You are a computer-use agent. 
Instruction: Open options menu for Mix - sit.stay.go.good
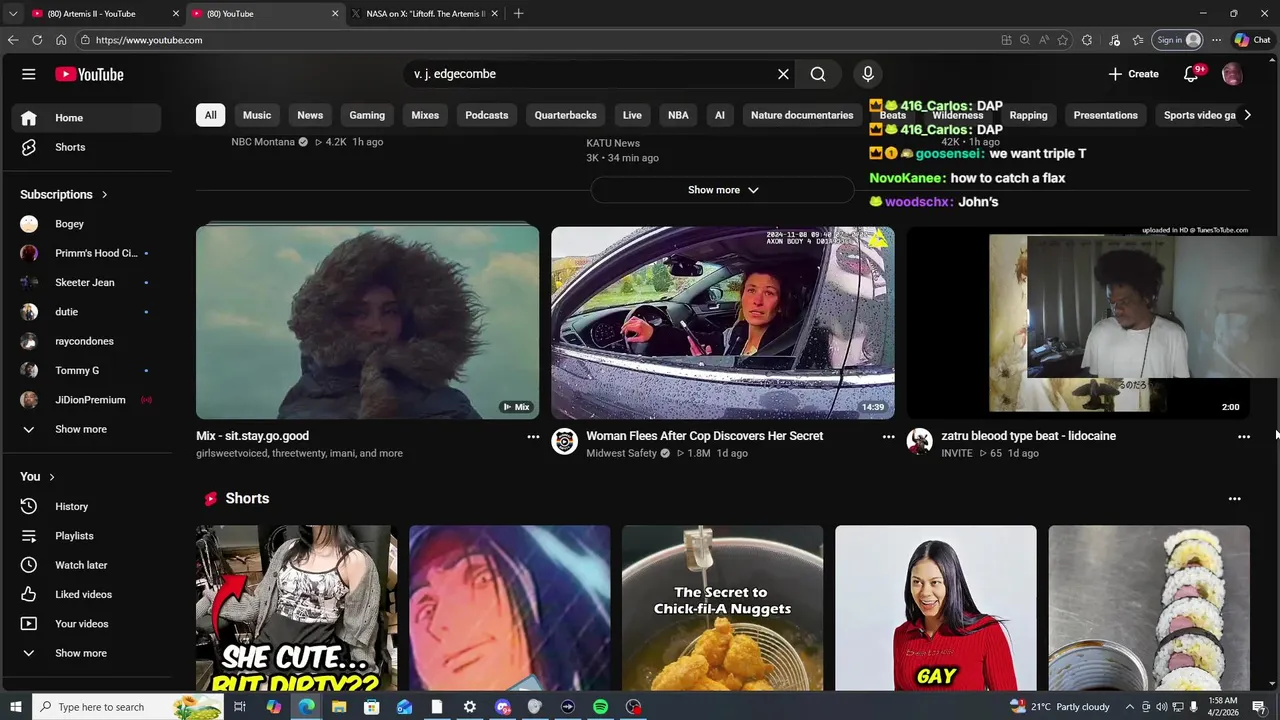[533, 437]
